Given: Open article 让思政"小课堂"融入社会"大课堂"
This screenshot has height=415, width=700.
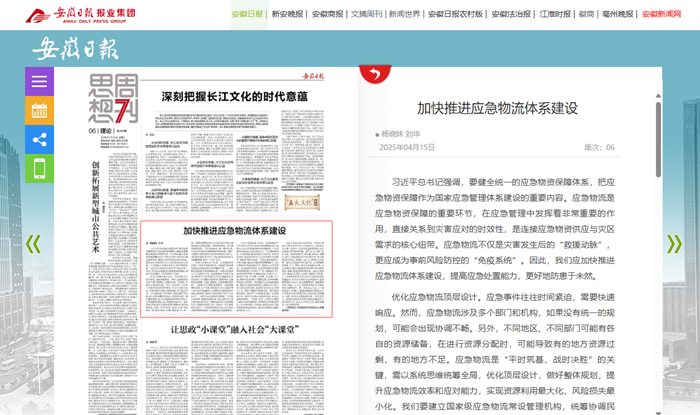Looking at the screenshot, I should [234, 329].
